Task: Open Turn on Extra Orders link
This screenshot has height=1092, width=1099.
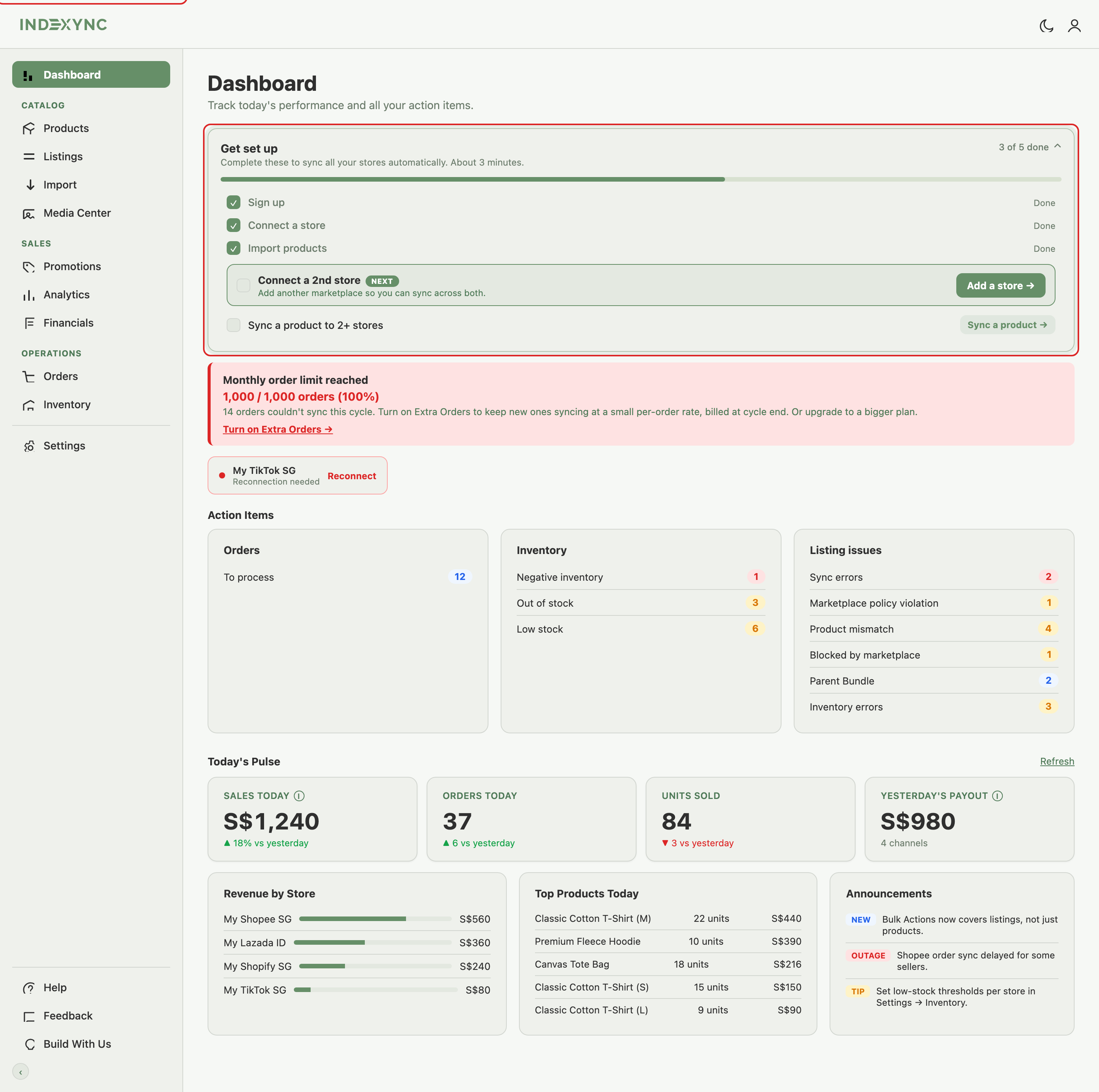Action: tap(277, 429)
